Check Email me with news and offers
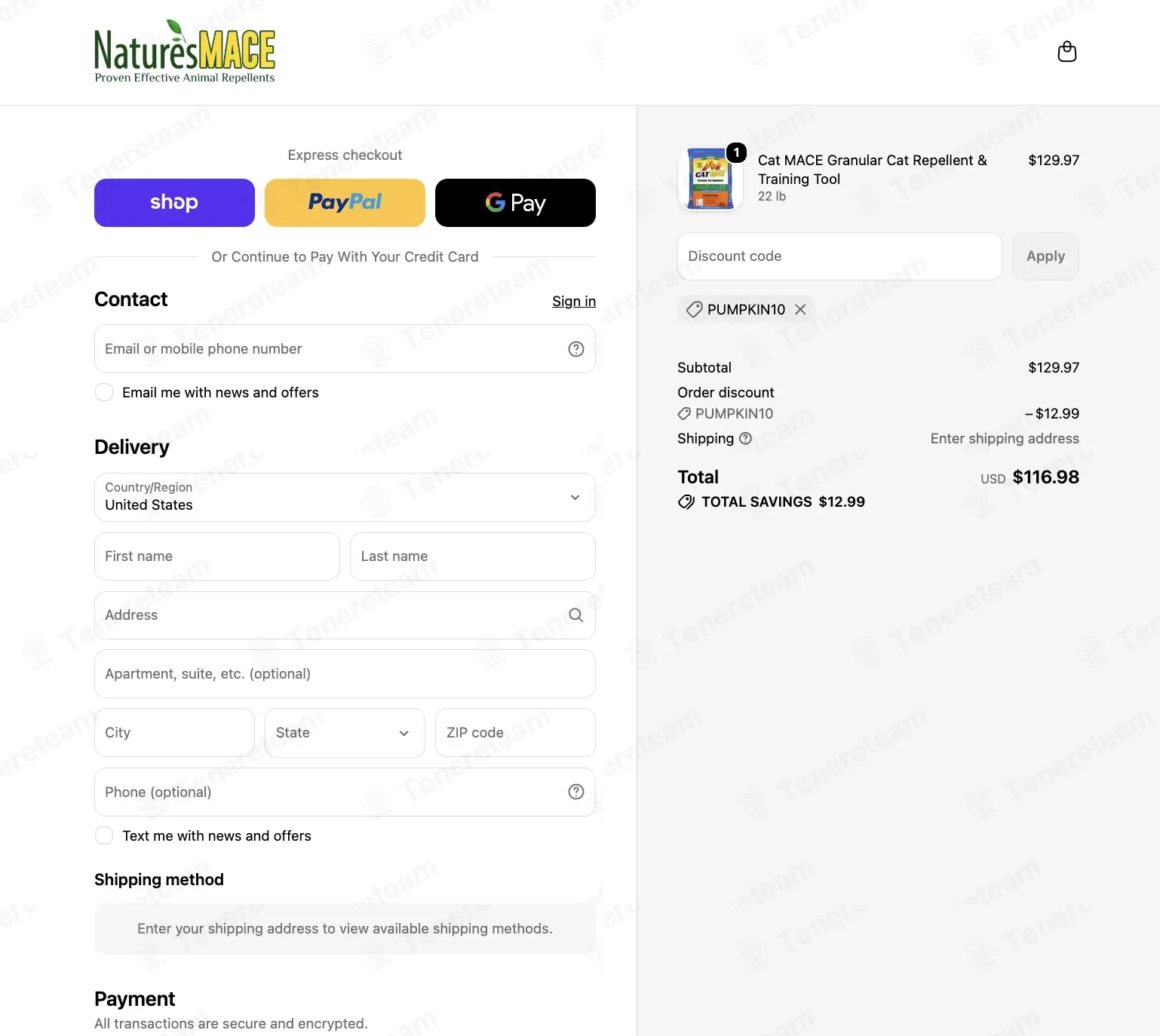This screenshot has height=1036, width=1160. coord(104,392)
